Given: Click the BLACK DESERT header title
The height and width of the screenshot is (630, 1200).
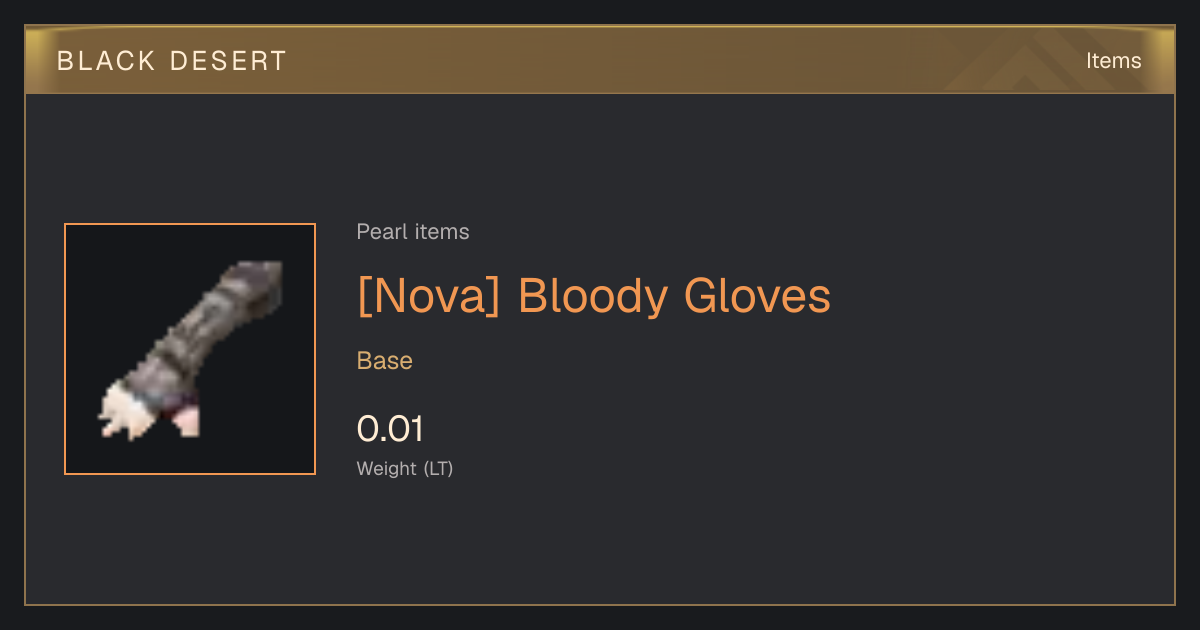Looking at the screenshot, I should click(172, 61).
